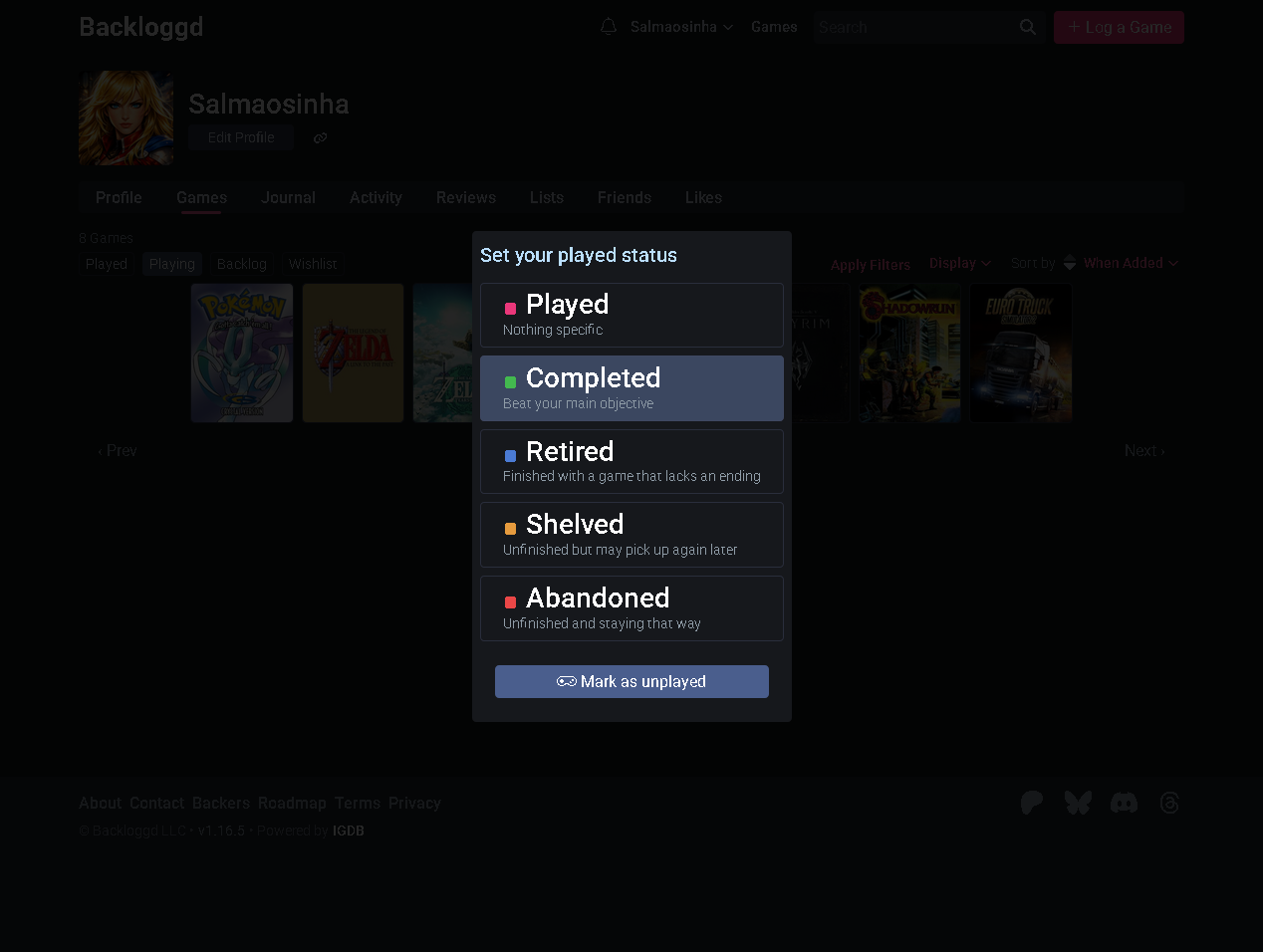Switch to the Games profile tab
This screenshot has width=1263, height=952.
(201, 197)
